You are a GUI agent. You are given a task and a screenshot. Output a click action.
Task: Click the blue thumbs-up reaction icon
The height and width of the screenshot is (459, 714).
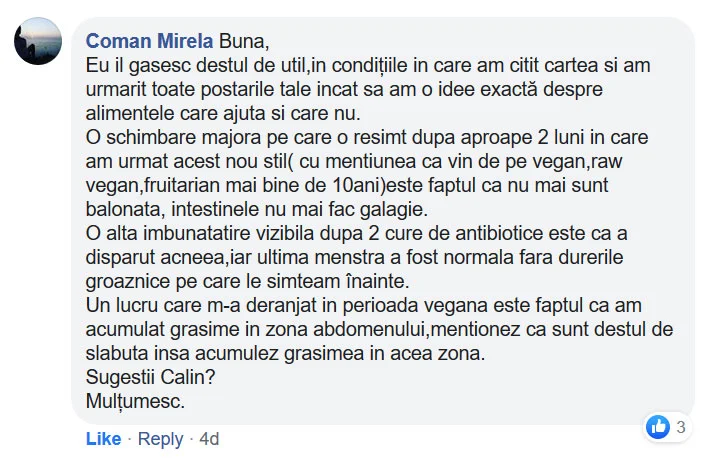(657, 427)
